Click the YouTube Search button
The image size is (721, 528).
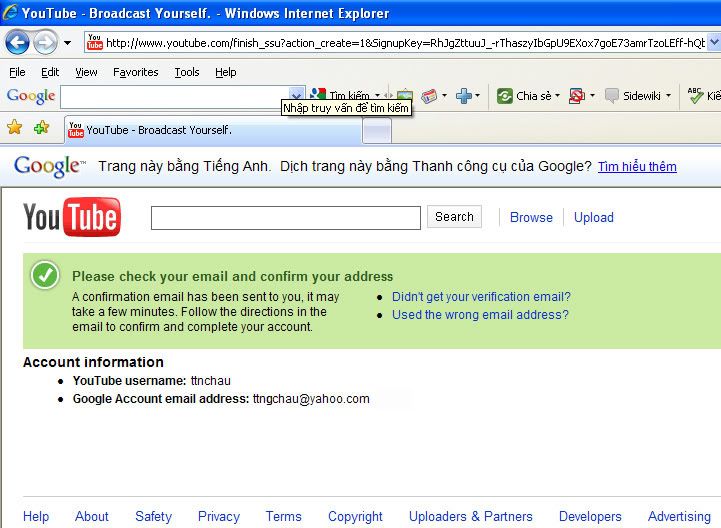click(454, 217)
